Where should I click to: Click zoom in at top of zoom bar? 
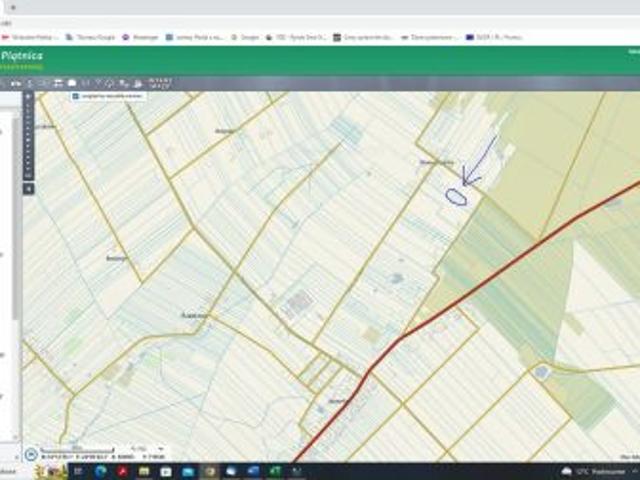point(29,97)
